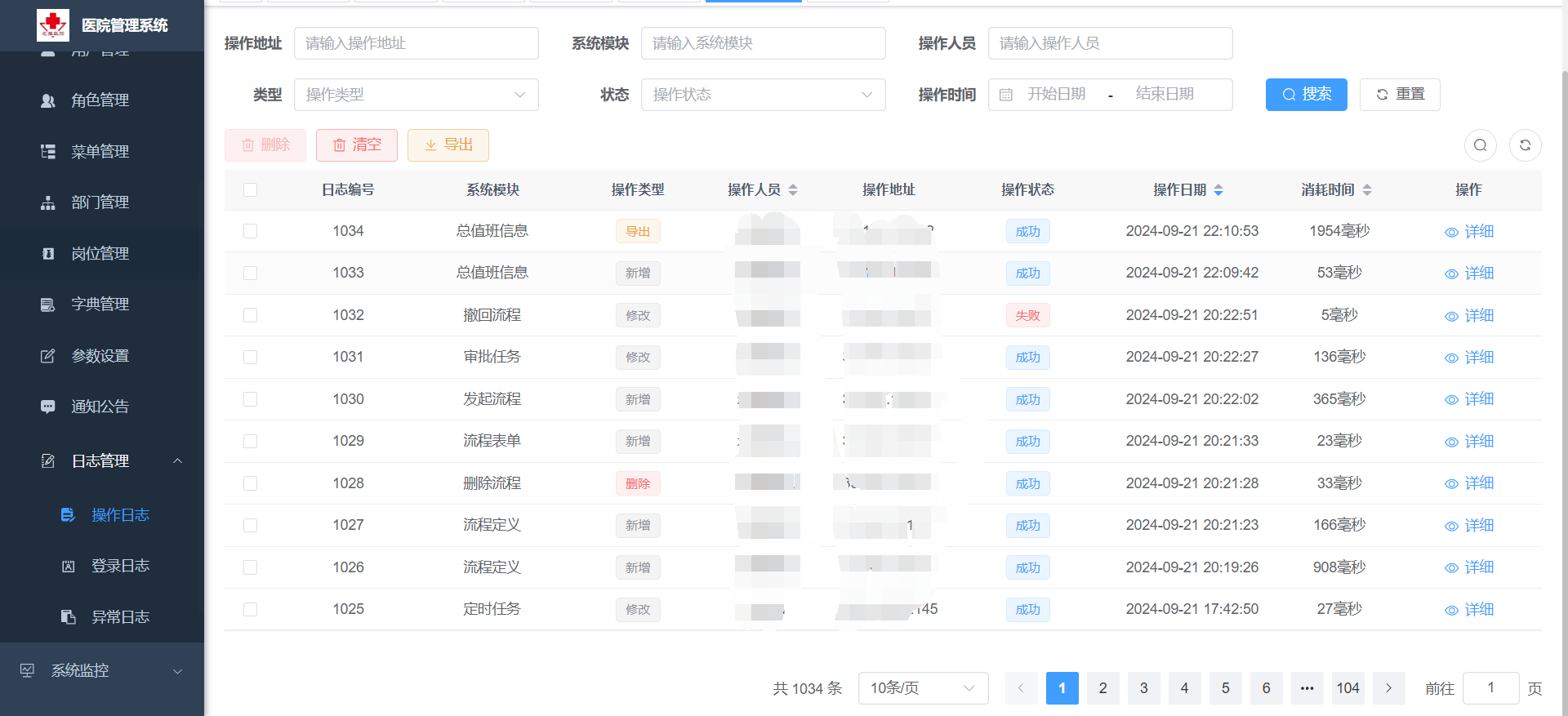Click the sort arrows beside 消耗时间 header
The width and height of the screenshot is (1568, 716).
click(1367, 190)
